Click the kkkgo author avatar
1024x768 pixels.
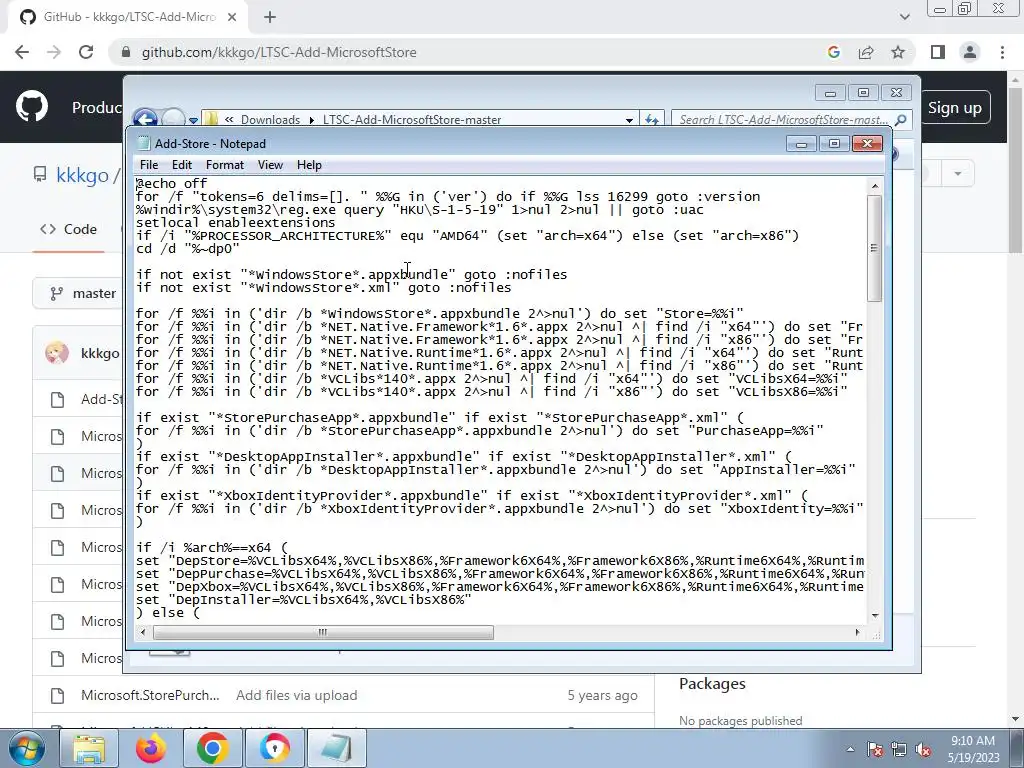coord(57,353)
